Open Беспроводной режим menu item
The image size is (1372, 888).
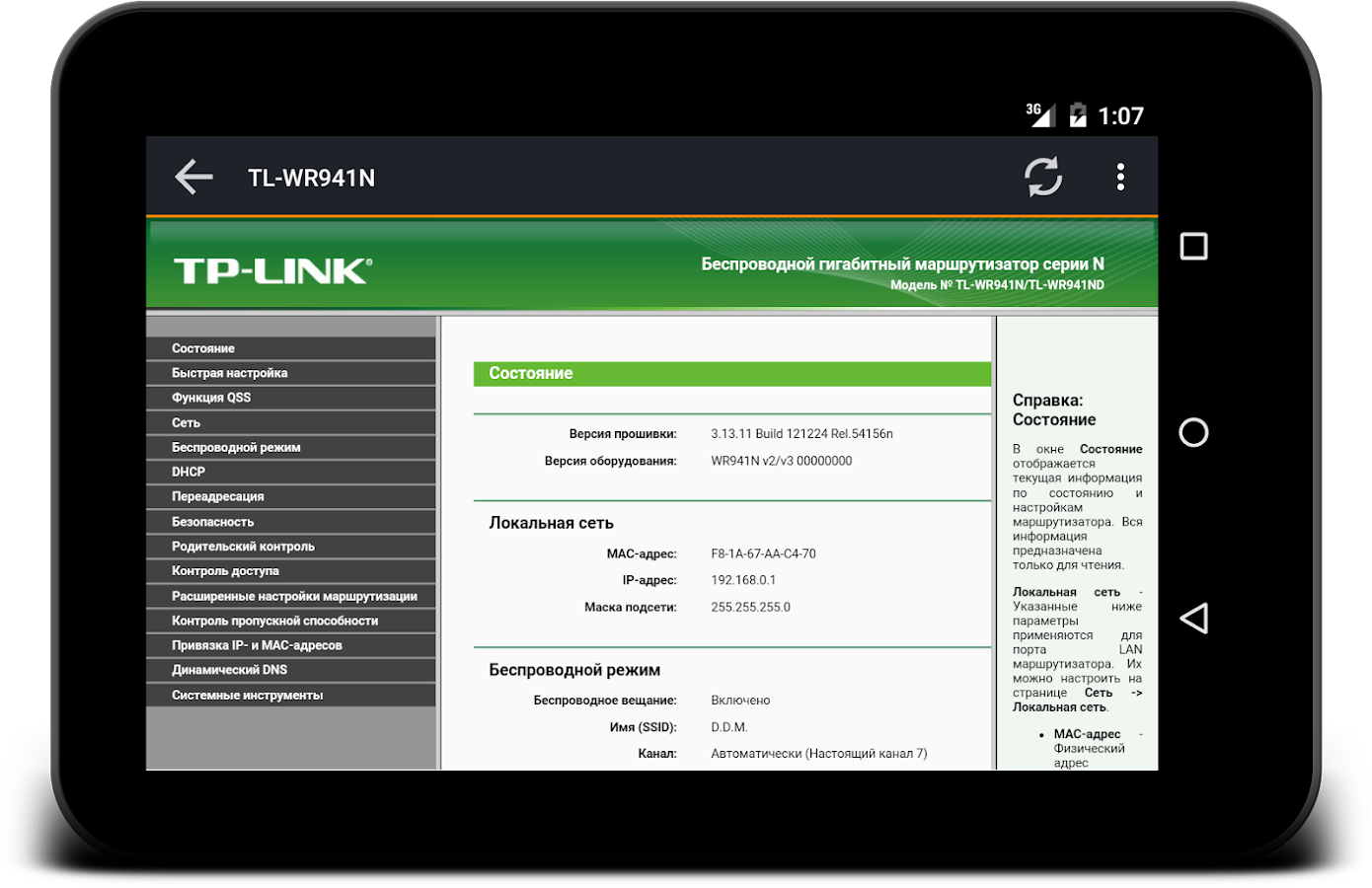coord(290,447)
